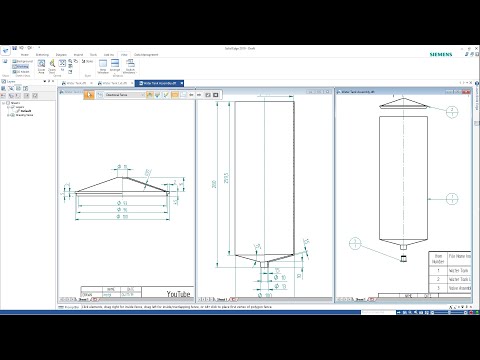The height and width of the screenshot is (360, 480).
Task: Click the New Window button
Action: [103, 66]
